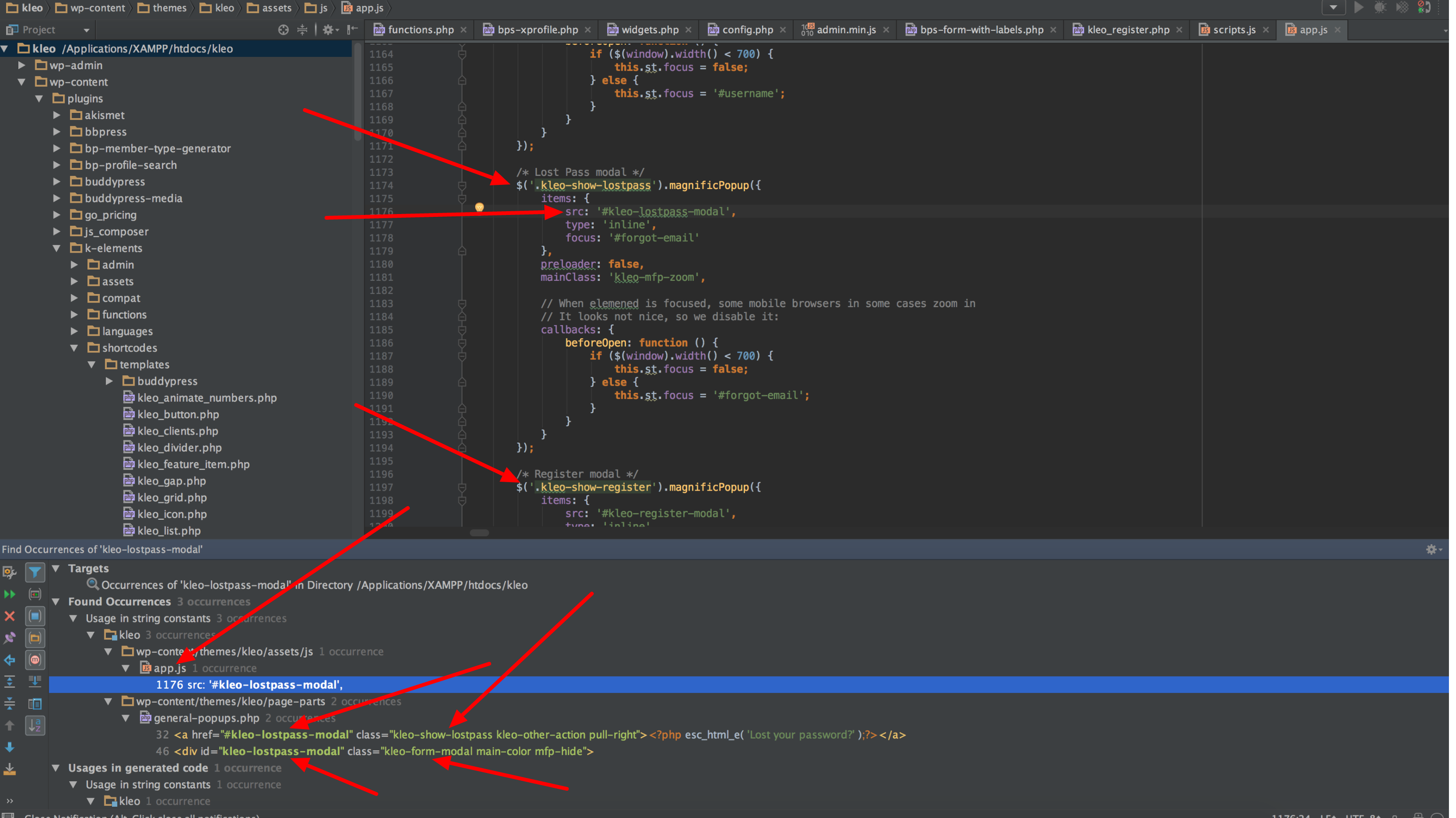Export find results to text file

[9, 770]
